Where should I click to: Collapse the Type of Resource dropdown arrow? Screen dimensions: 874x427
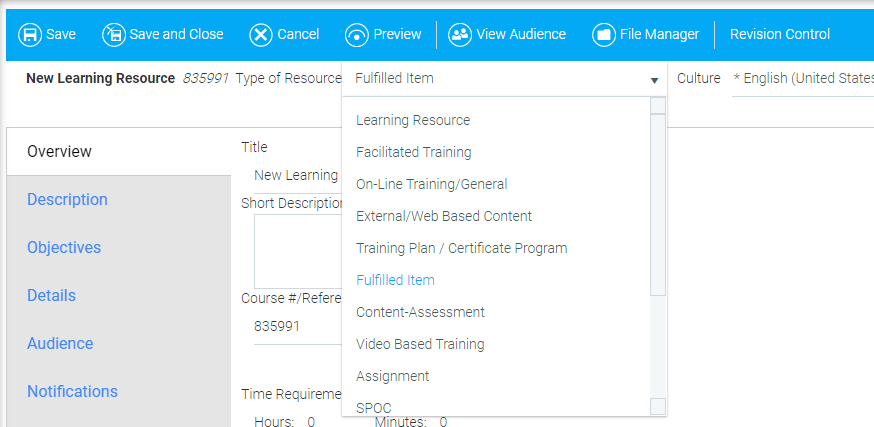click(654, 80)
